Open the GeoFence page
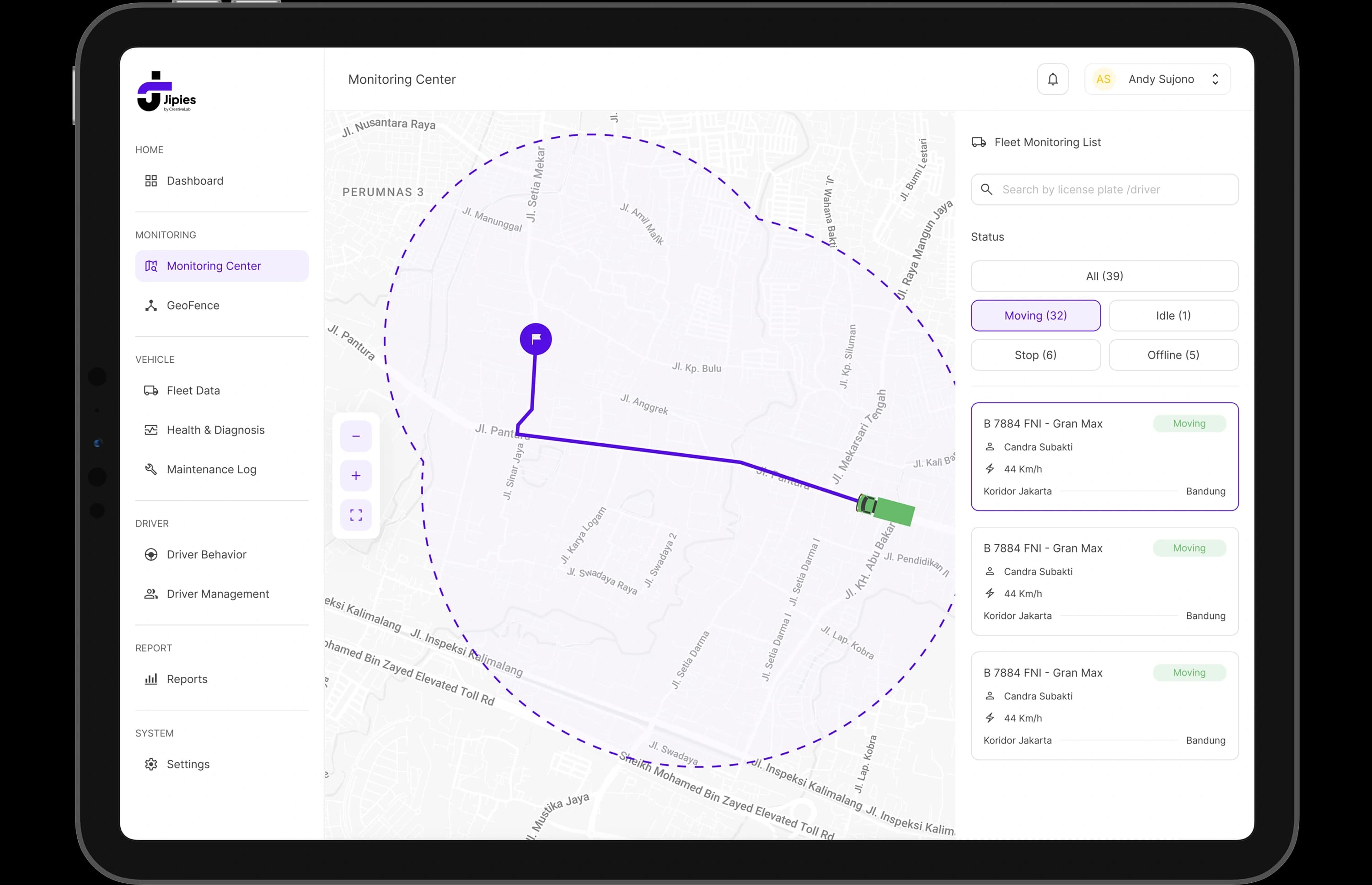This screenshot has width=1372, height=885. tap(222, 306)
